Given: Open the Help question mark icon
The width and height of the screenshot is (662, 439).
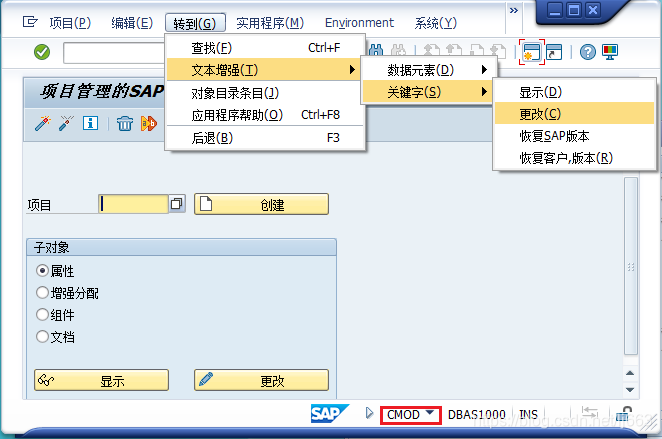Looking at the screenshot, I should (587, 52).
